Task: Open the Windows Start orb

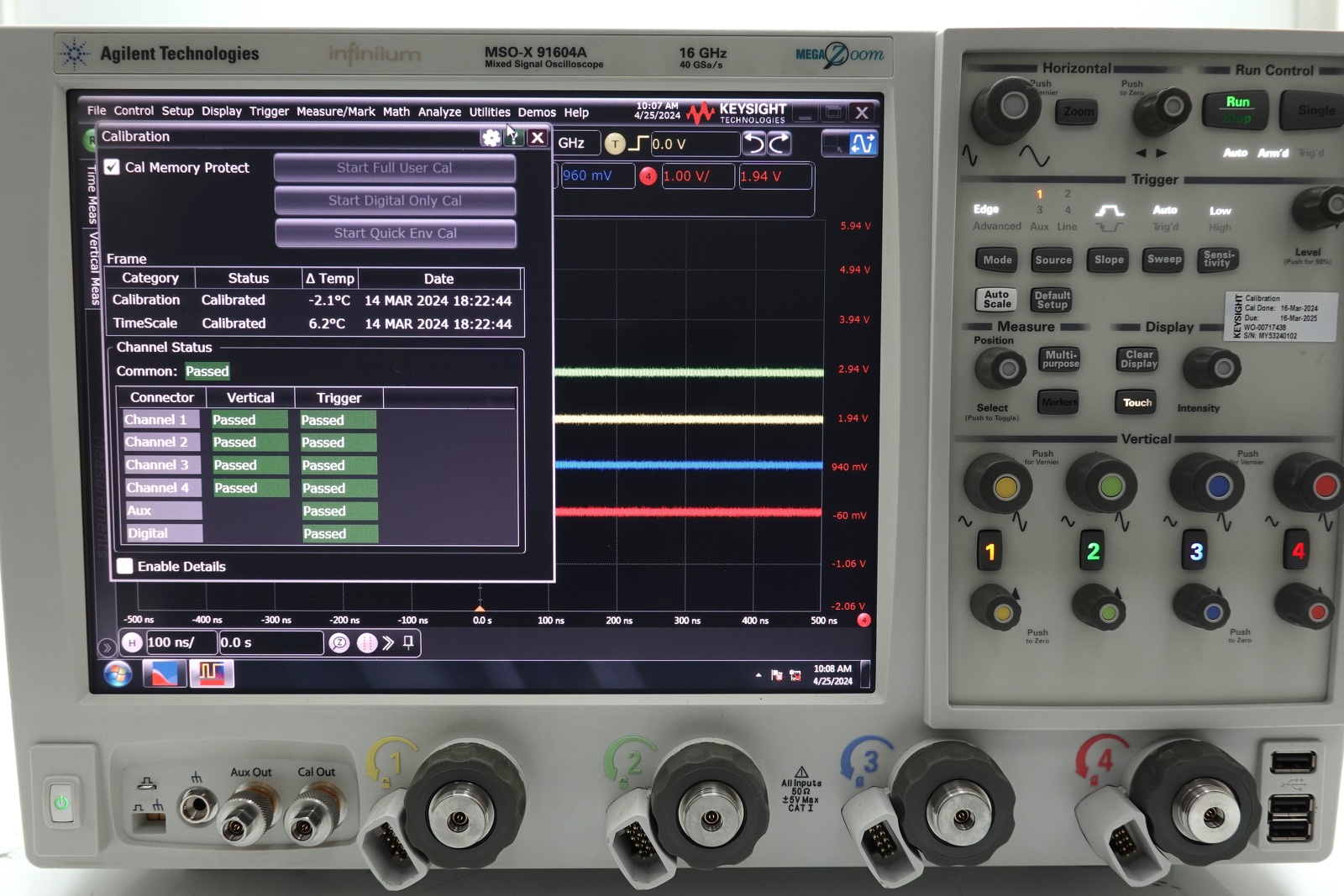Action: coord(118,673)
